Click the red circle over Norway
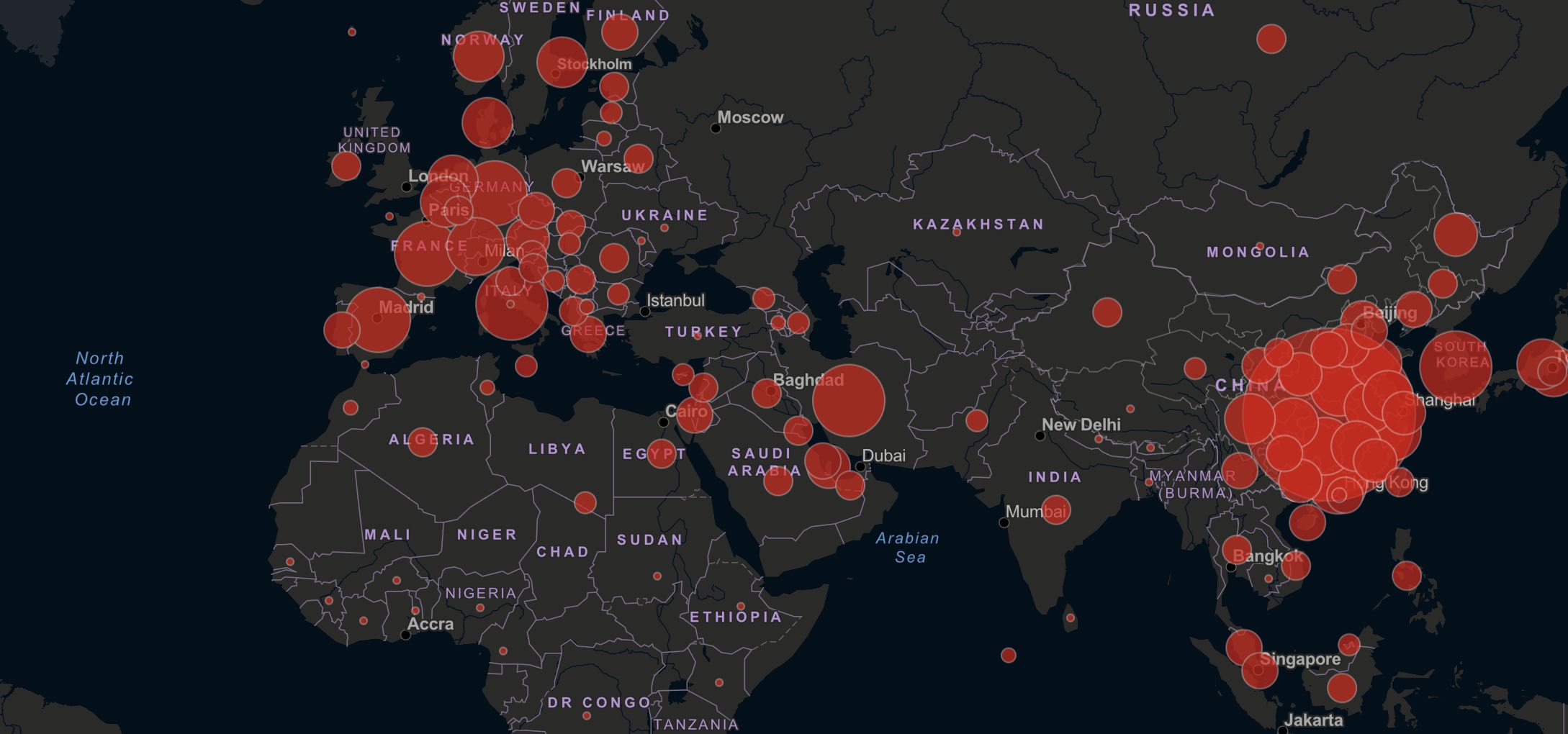 (479, 57)
